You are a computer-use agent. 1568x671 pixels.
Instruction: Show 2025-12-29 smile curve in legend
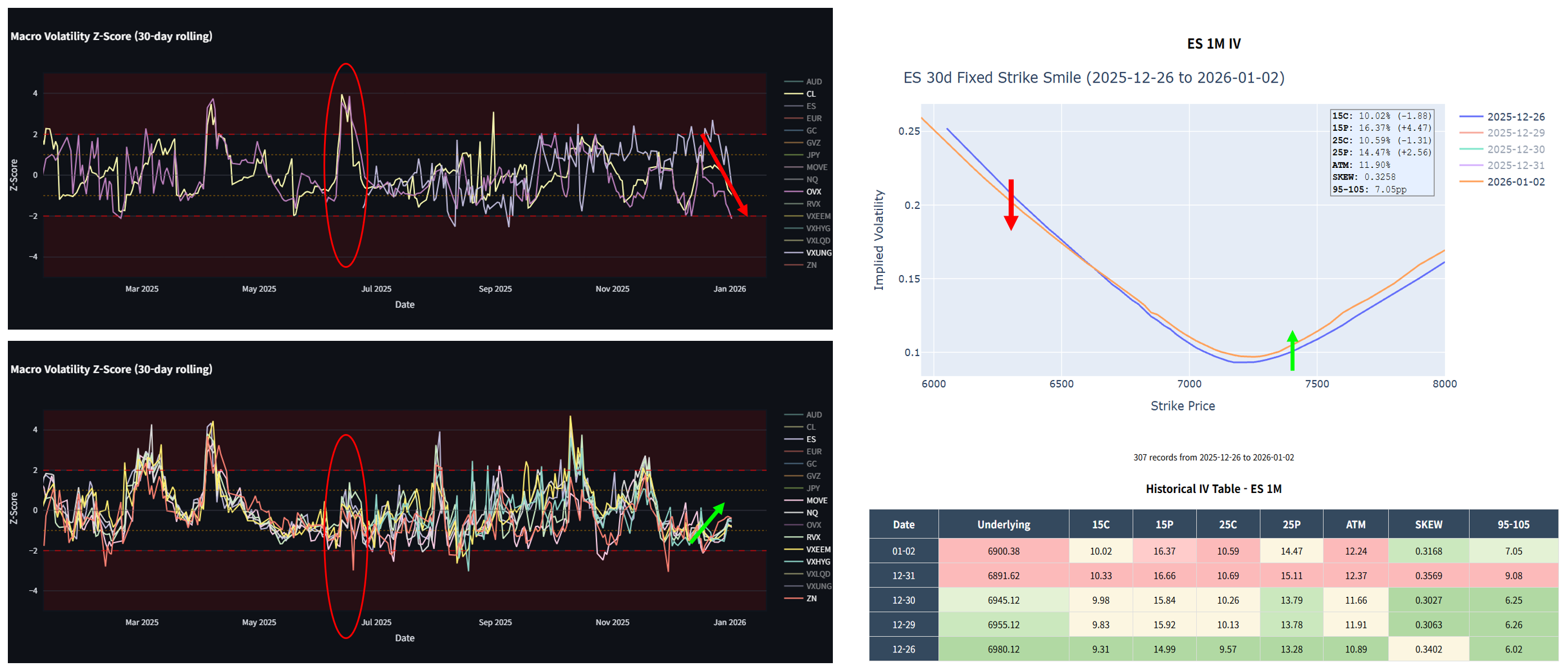(x=1502, y=133)
